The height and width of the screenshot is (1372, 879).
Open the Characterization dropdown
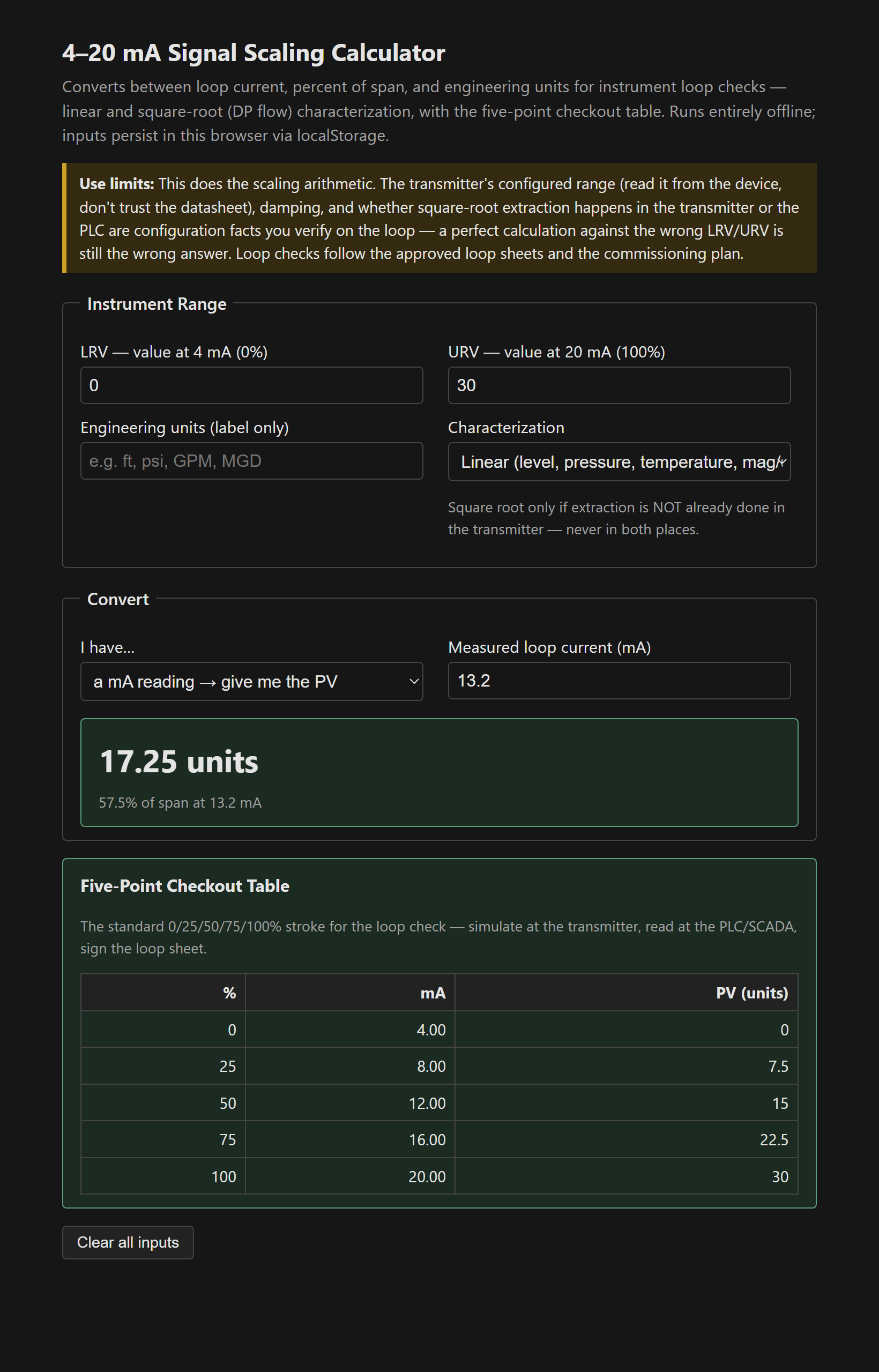coord(619,461)
